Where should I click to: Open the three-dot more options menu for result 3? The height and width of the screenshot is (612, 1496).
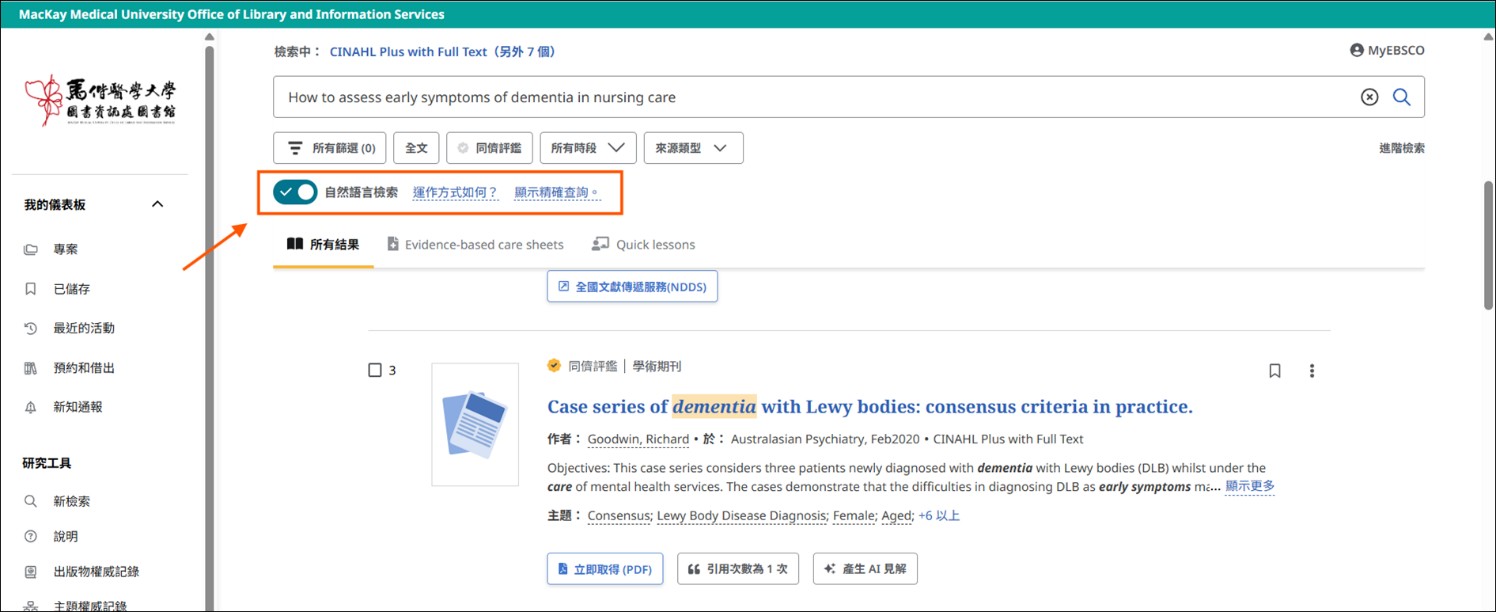[x=1312, y=371]
